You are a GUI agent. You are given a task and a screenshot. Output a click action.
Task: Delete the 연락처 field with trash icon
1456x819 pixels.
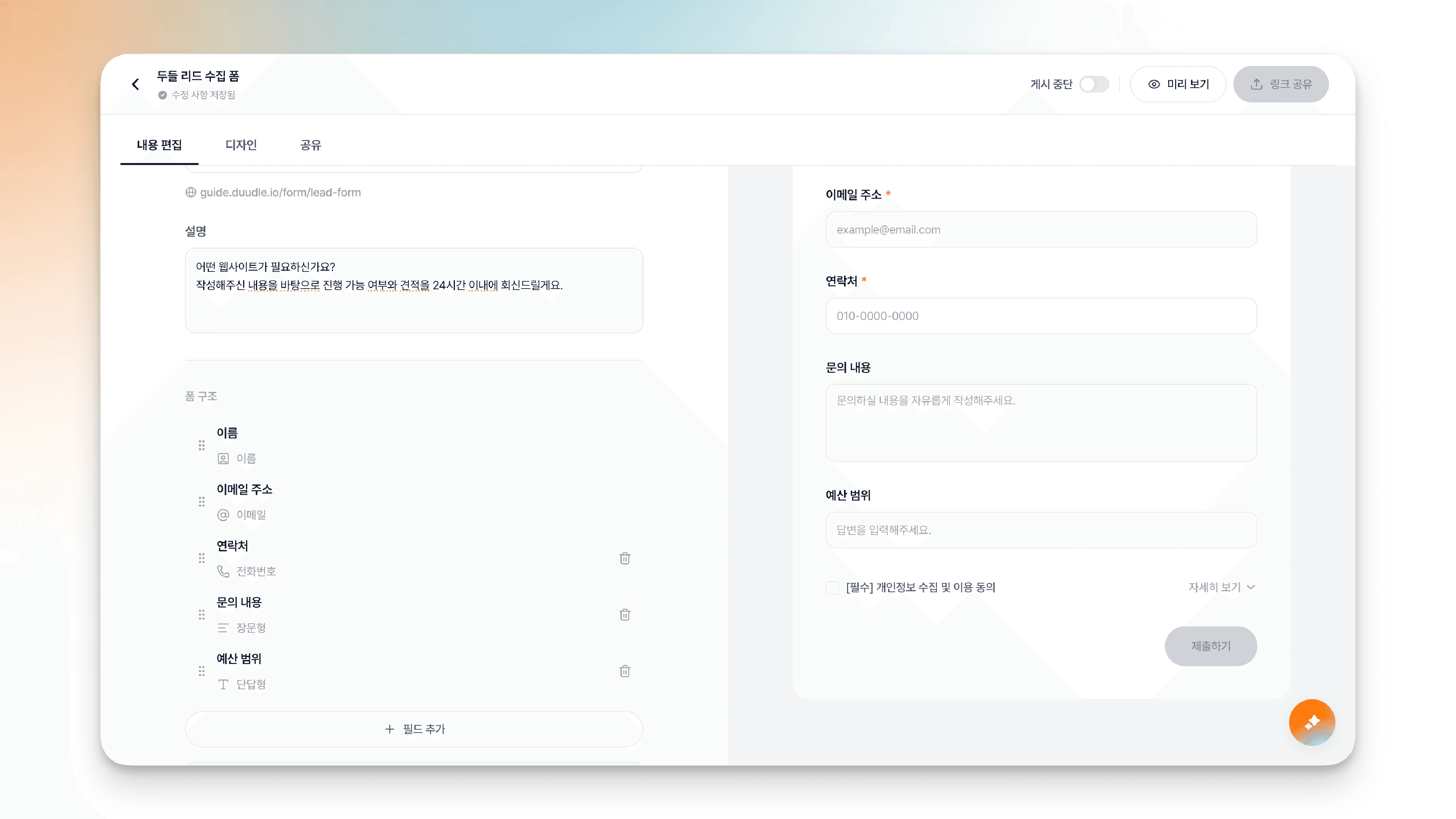[624, 559]
